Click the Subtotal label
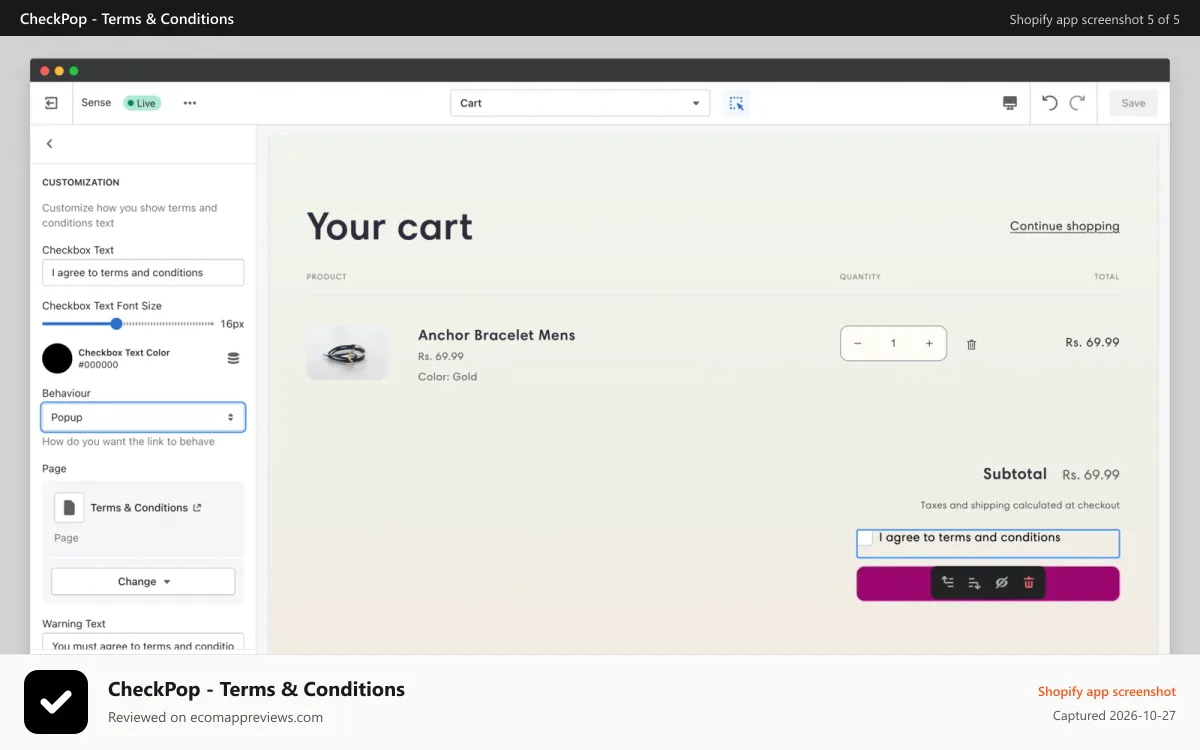The image size is (1200, 750). pos(1014,474)
